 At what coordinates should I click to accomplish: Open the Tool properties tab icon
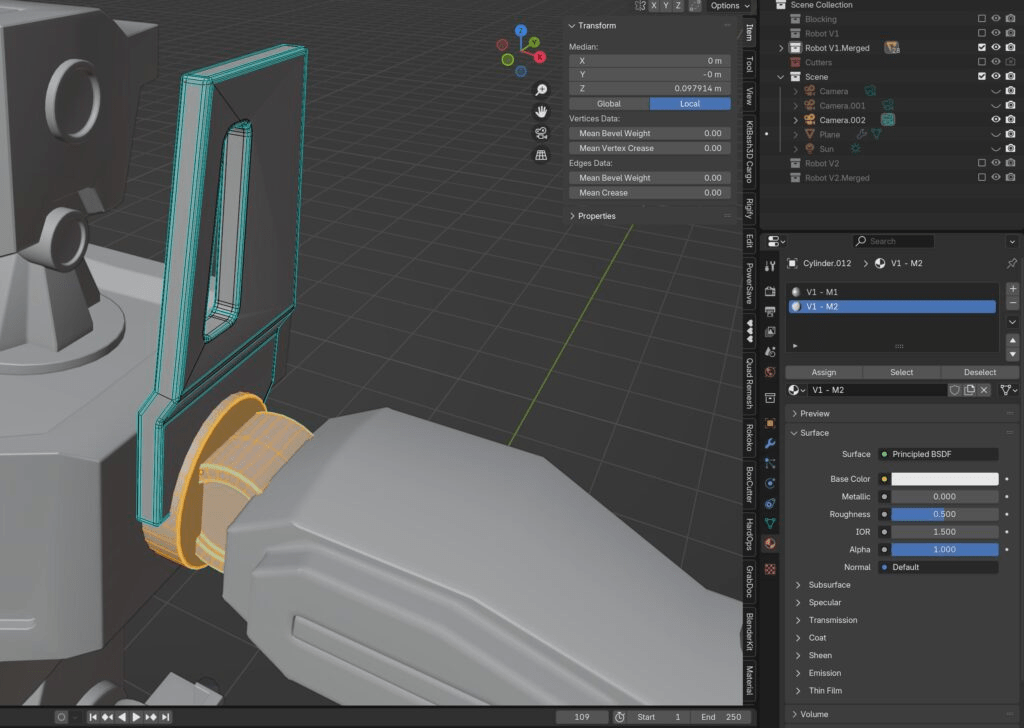(770, 265)
